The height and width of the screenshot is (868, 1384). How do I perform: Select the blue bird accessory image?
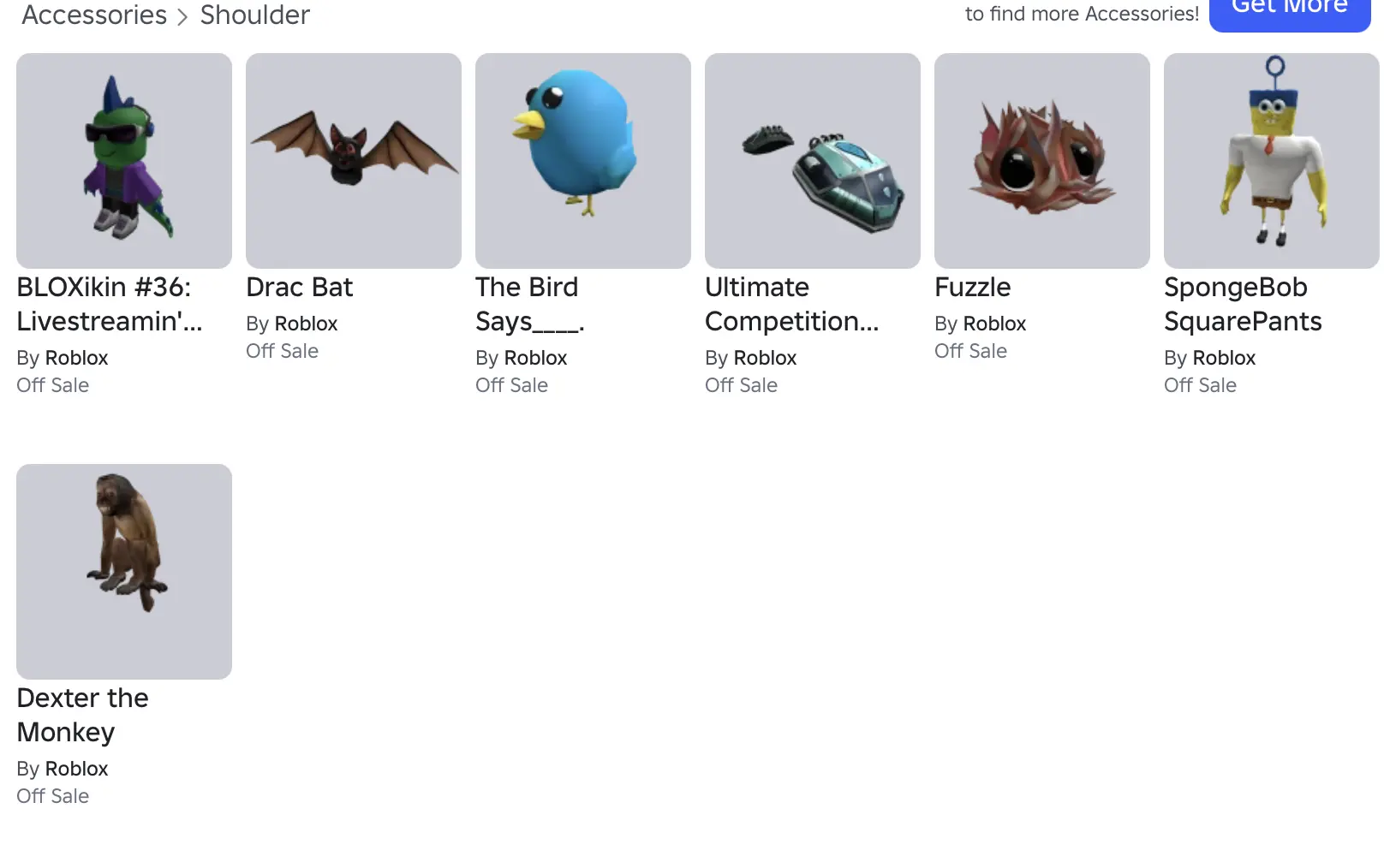pos(583,161)
